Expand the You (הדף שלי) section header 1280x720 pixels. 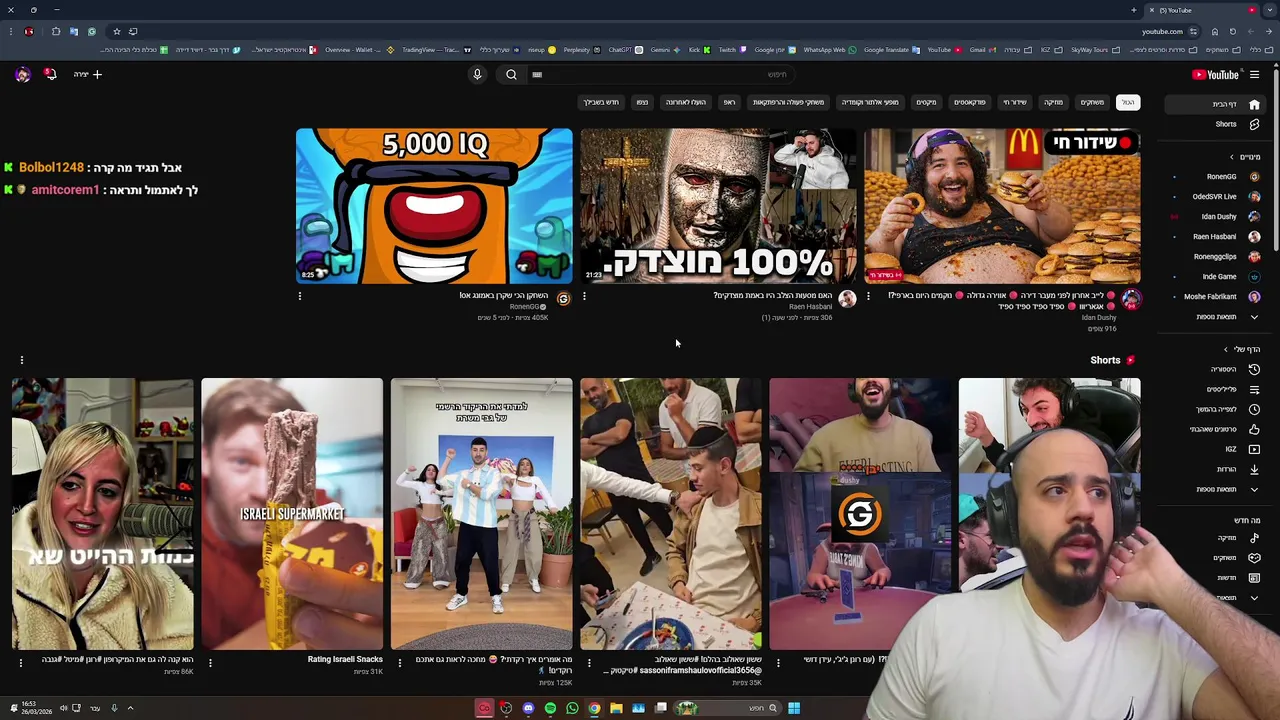click(x=1243, y=349)
